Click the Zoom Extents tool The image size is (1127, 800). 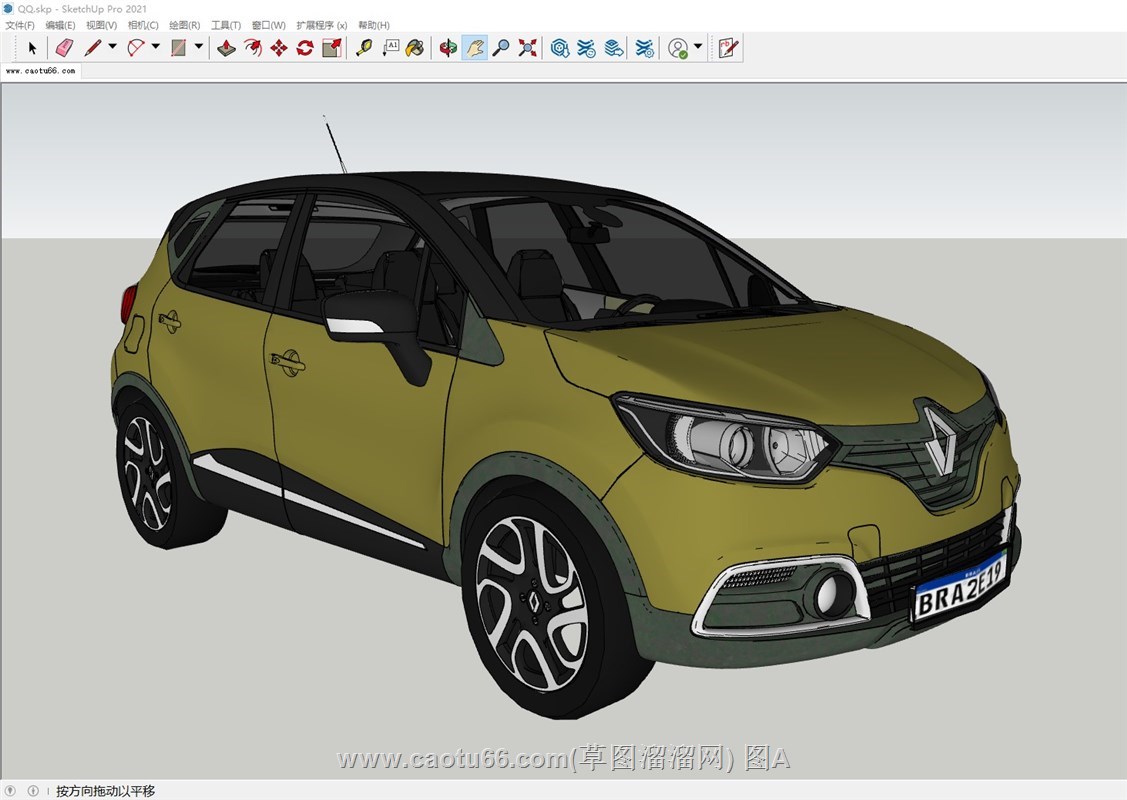pos(528,48)
